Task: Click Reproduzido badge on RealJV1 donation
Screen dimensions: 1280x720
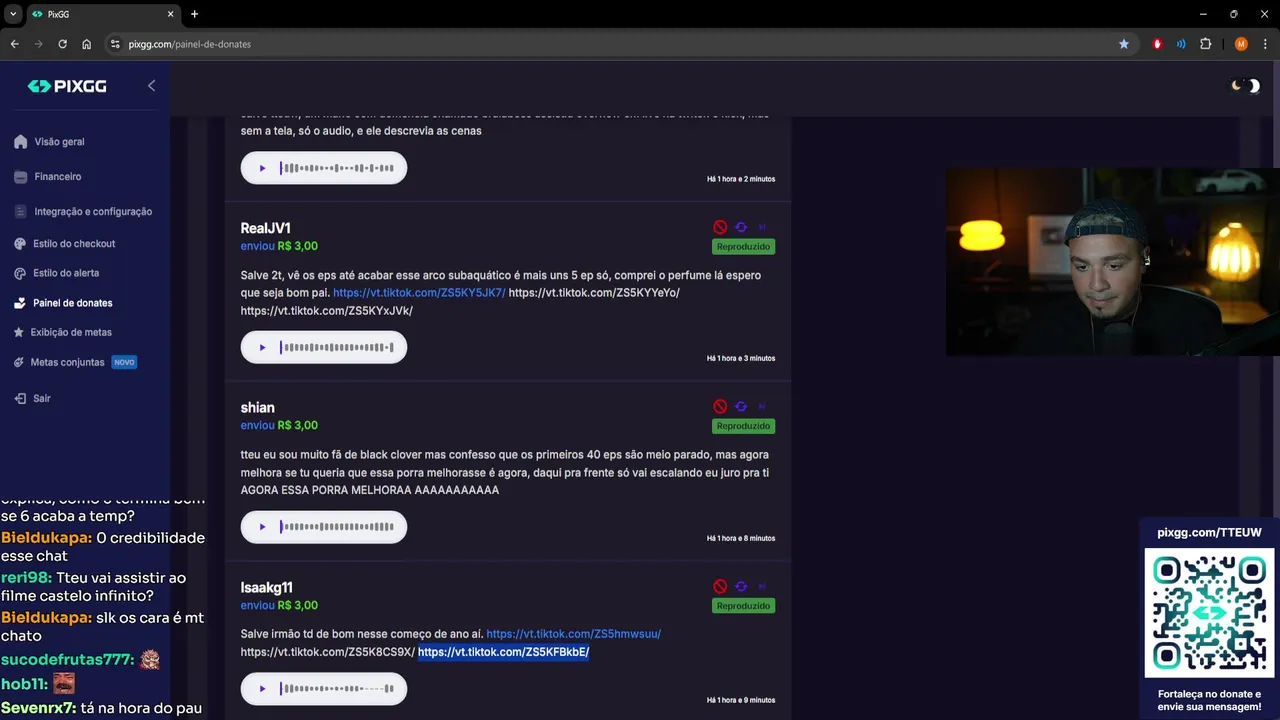Action: pos(743,246)
